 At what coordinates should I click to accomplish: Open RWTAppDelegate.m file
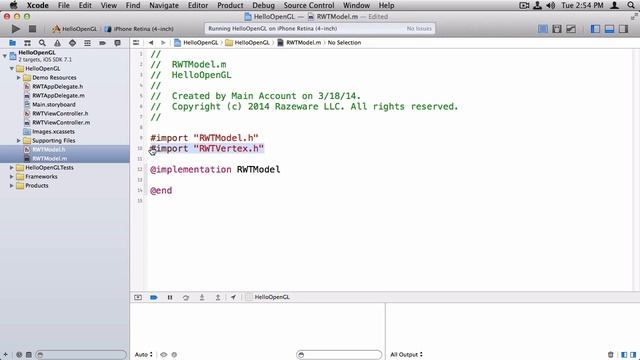coord(58,96)
